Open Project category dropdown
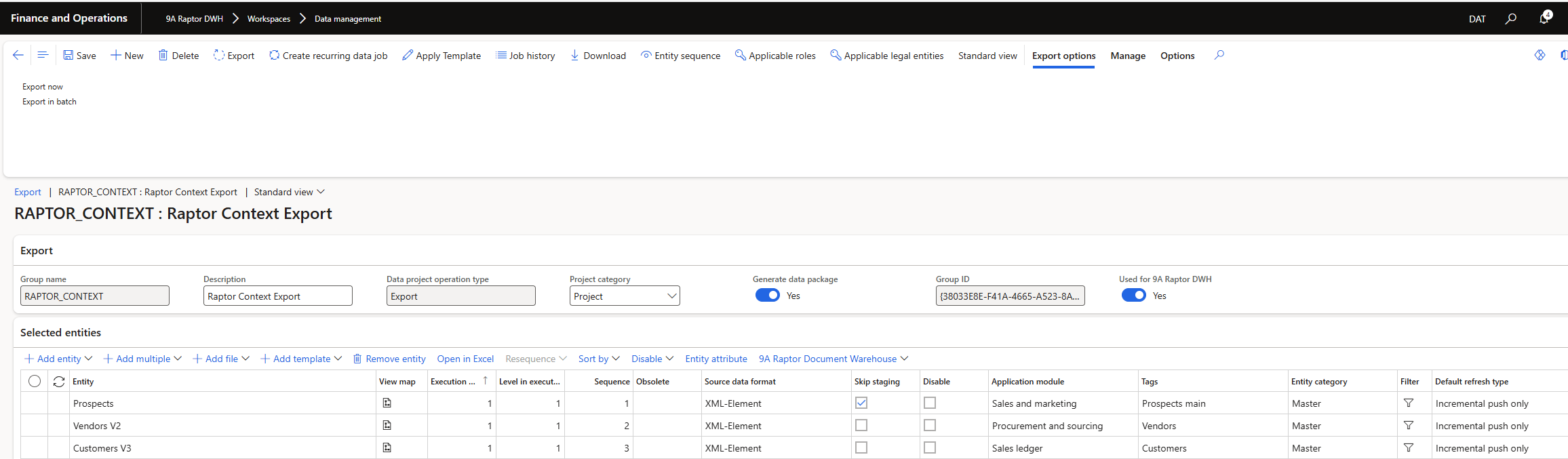 (x=671, y=296)
